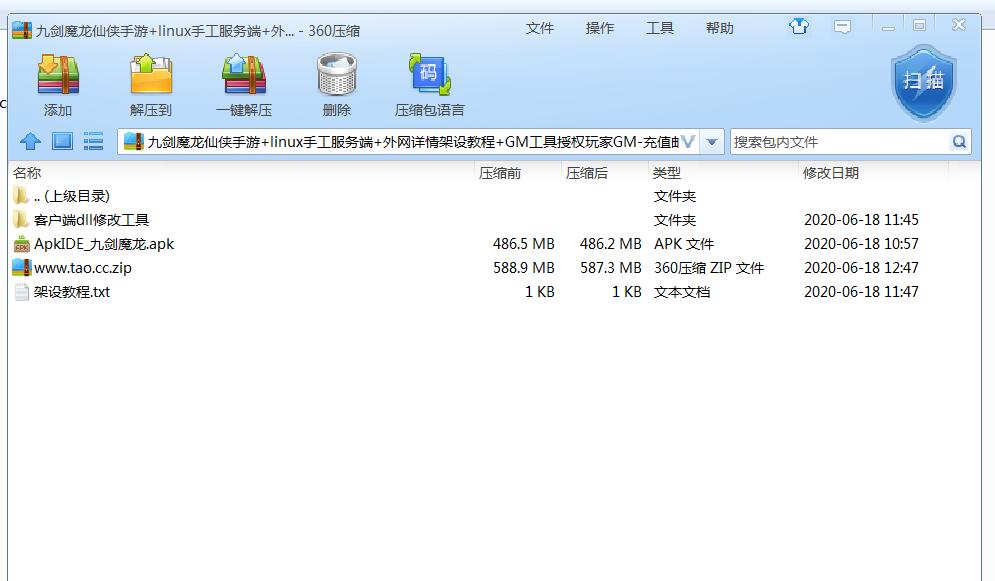Screen dimensions: 995x581
Task: Click the feedback message icon in title bar
Action: [x=843, y=27]
